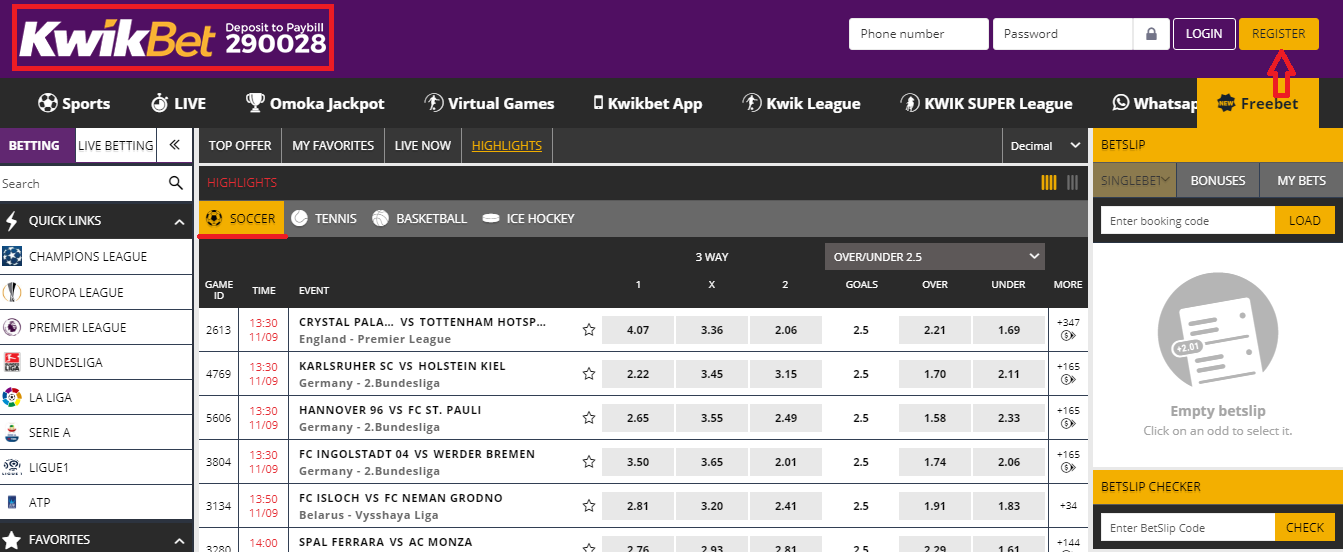Open the Freebet tab

click(1257, 104)
